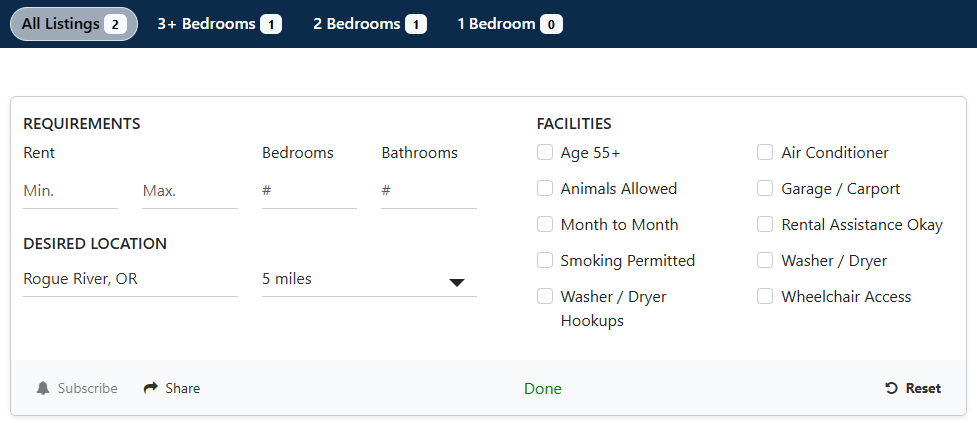Toggle the Garage / Carport checkbox
The image size is (977, 423).
765,188
